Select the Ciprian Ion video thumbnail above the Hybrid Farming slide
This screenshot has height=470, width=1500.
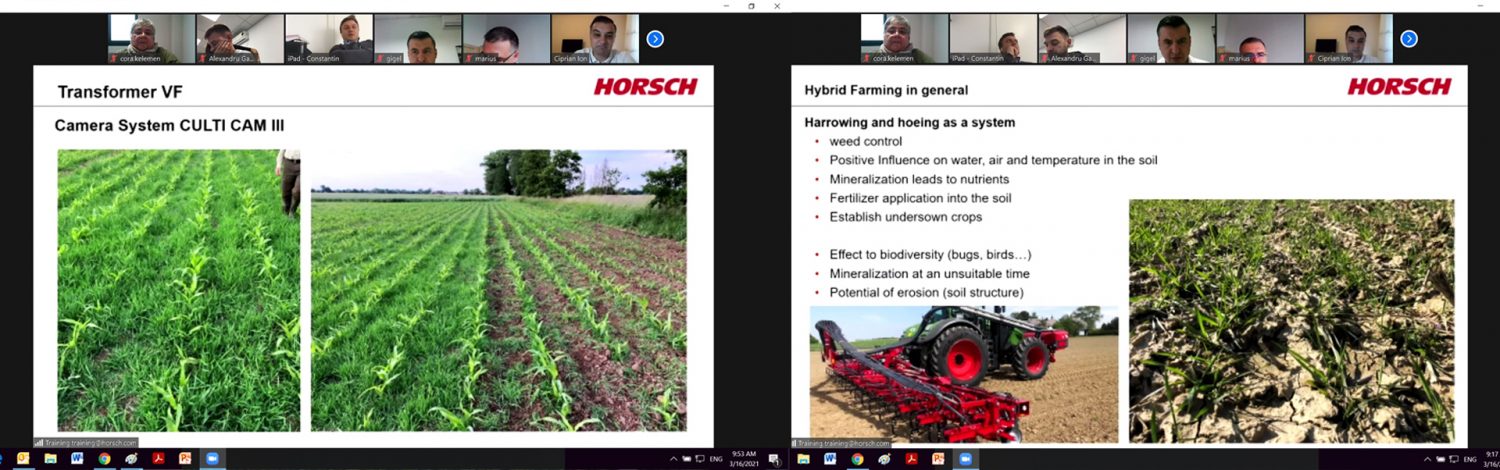tap(1349, 39)
